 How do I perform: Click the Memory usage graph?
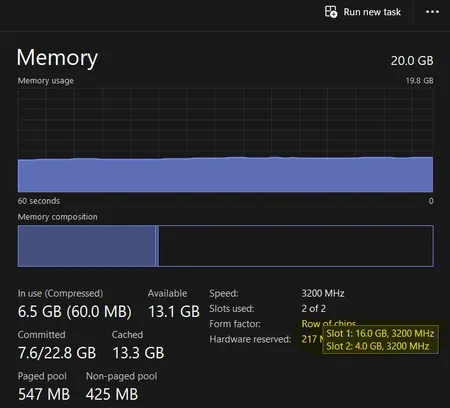coord(225,140)
